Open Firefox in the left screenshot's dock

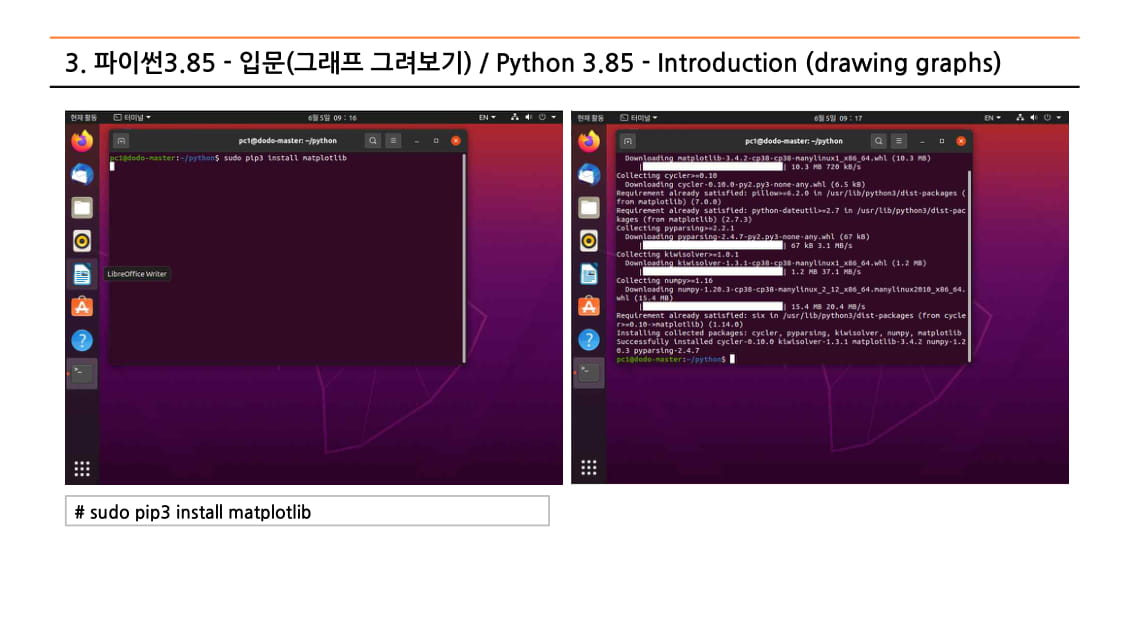83,141
